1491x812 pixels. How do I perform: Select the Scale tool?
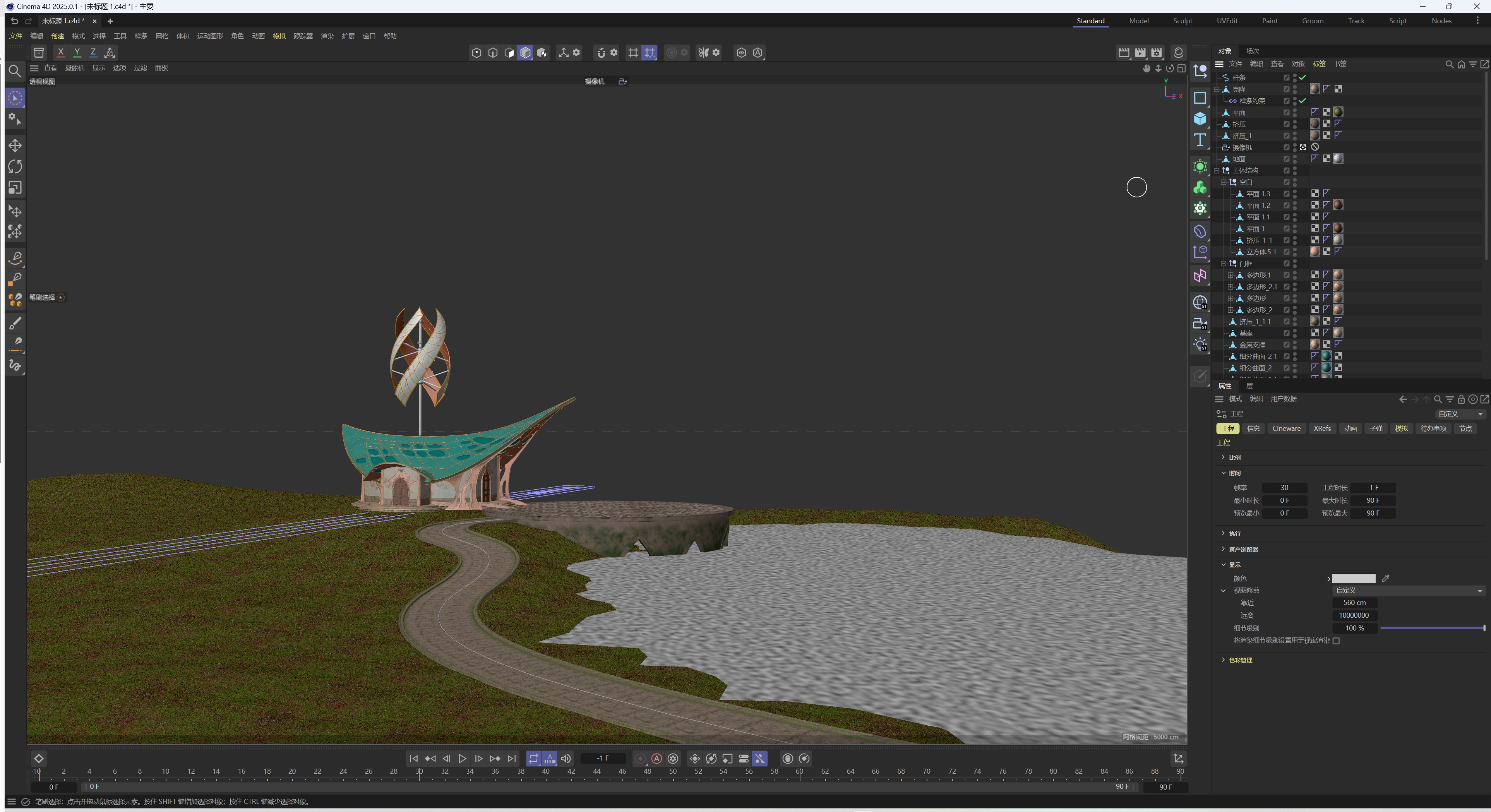(x=15, y=187)
